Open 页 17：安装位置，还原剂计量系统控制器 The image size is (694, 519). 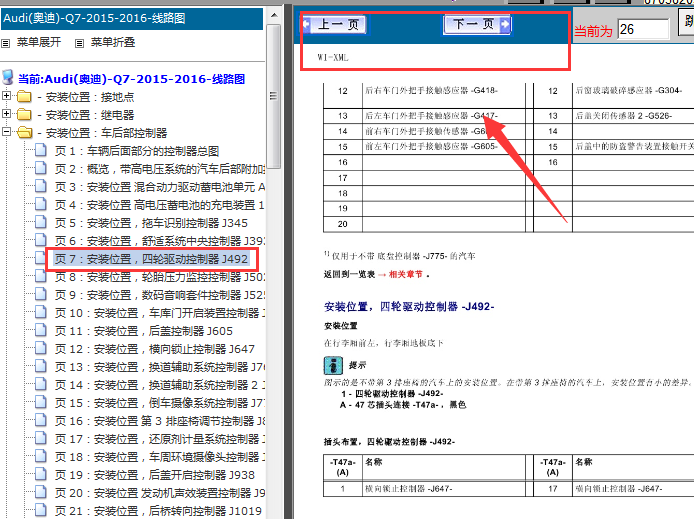coord(160,439)
